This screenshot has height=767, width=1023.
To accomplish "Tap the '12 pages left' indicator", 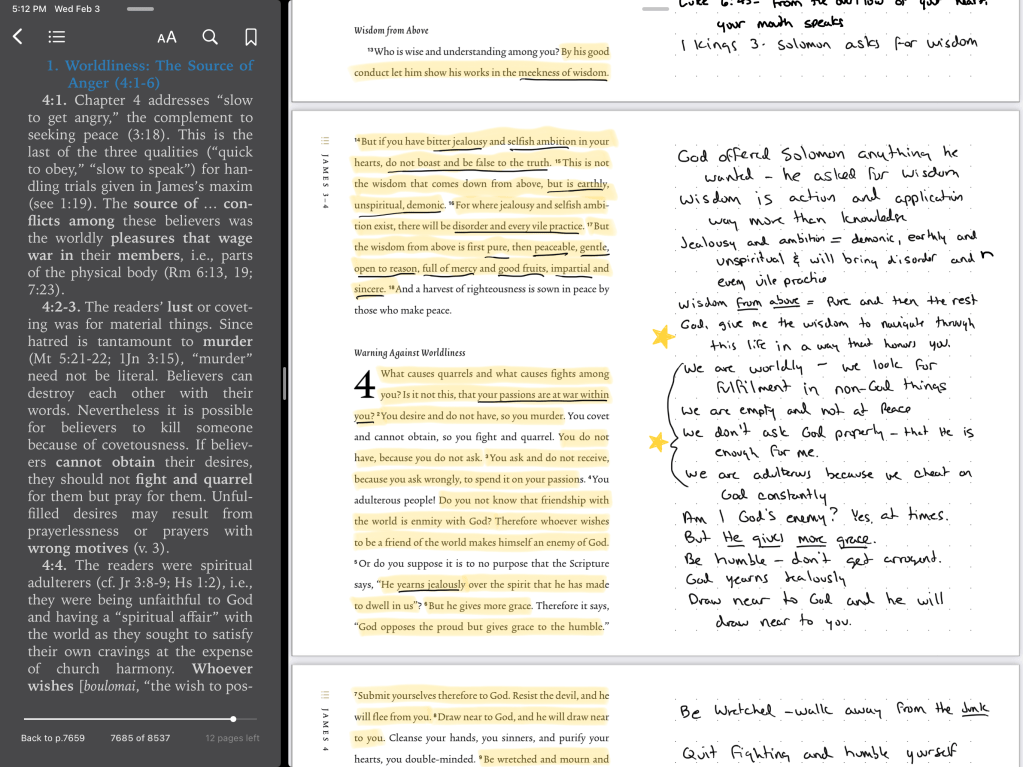I will tap(232, 738).
